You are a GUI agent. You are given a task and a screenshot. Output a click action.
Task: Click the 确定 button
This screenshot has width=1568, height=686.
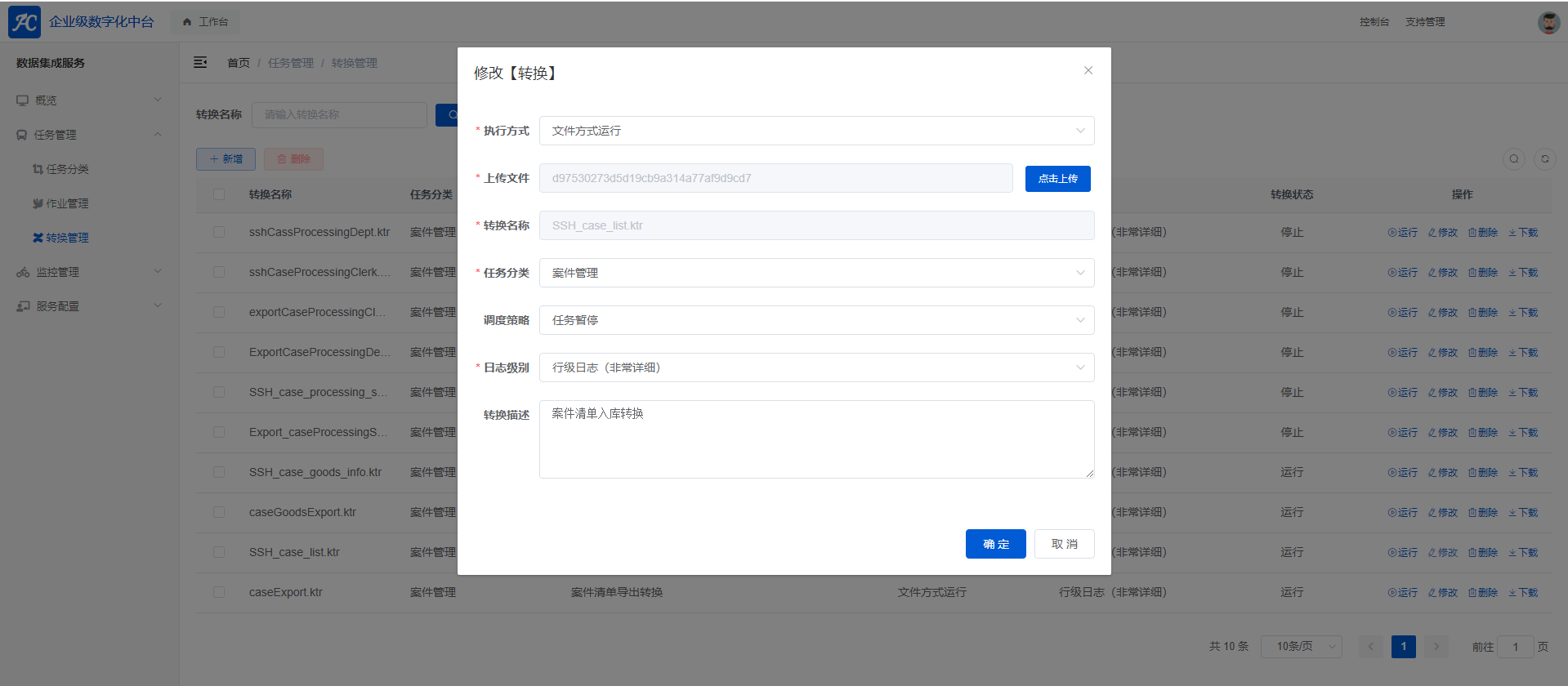995,544
